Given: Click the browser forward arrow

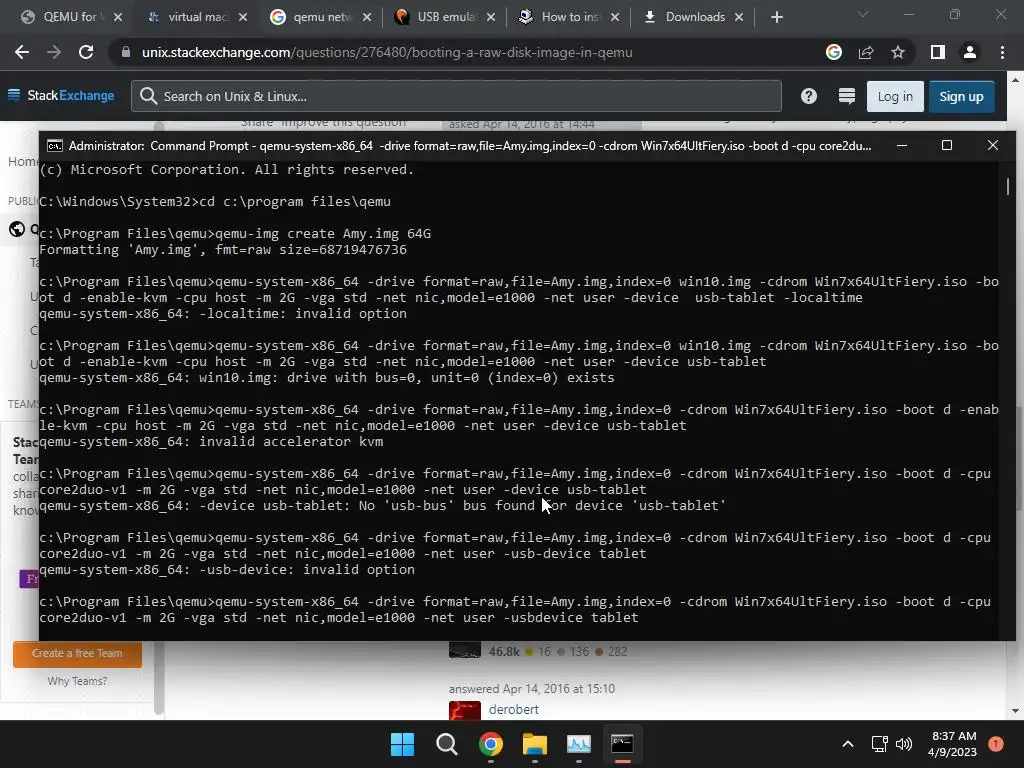Looking at the screenshot, I should [54, 52].
